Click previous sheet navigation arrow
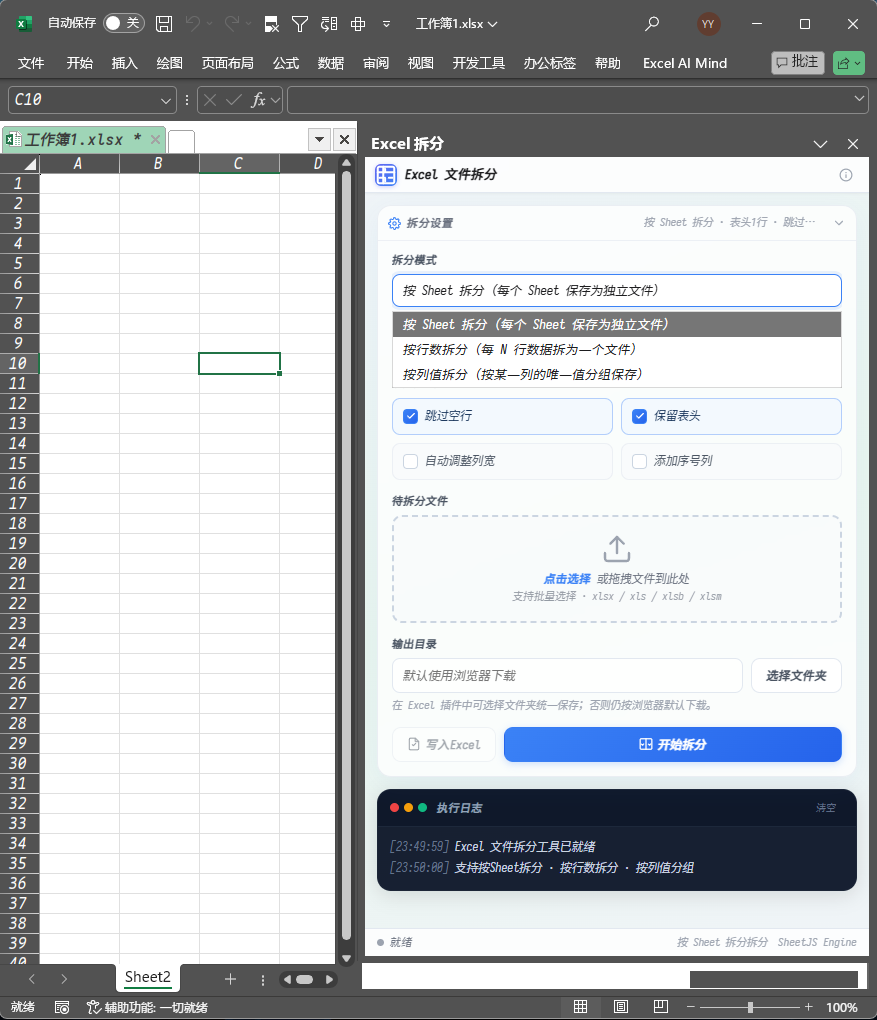Image resolution: width=877 pixels, height=1020 pixels. [32, 979]
